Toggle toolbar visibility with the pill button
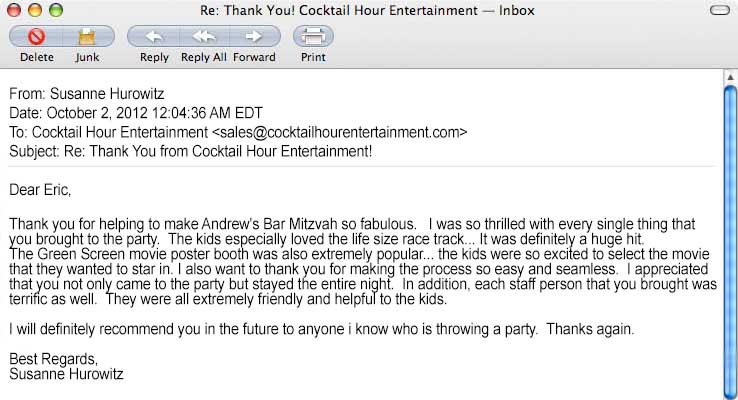The image size is (738, 400). (717, 11)
